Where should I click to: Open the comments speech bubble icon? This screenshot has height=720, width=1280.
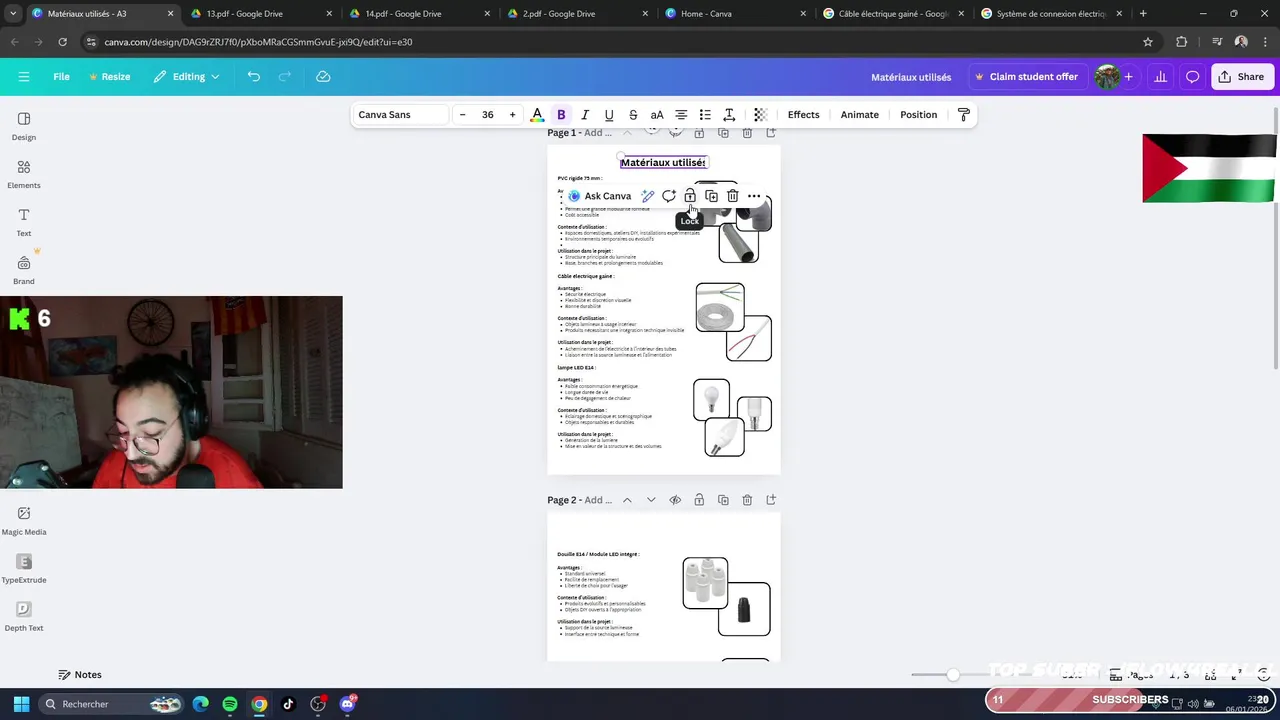[1192, 77]
